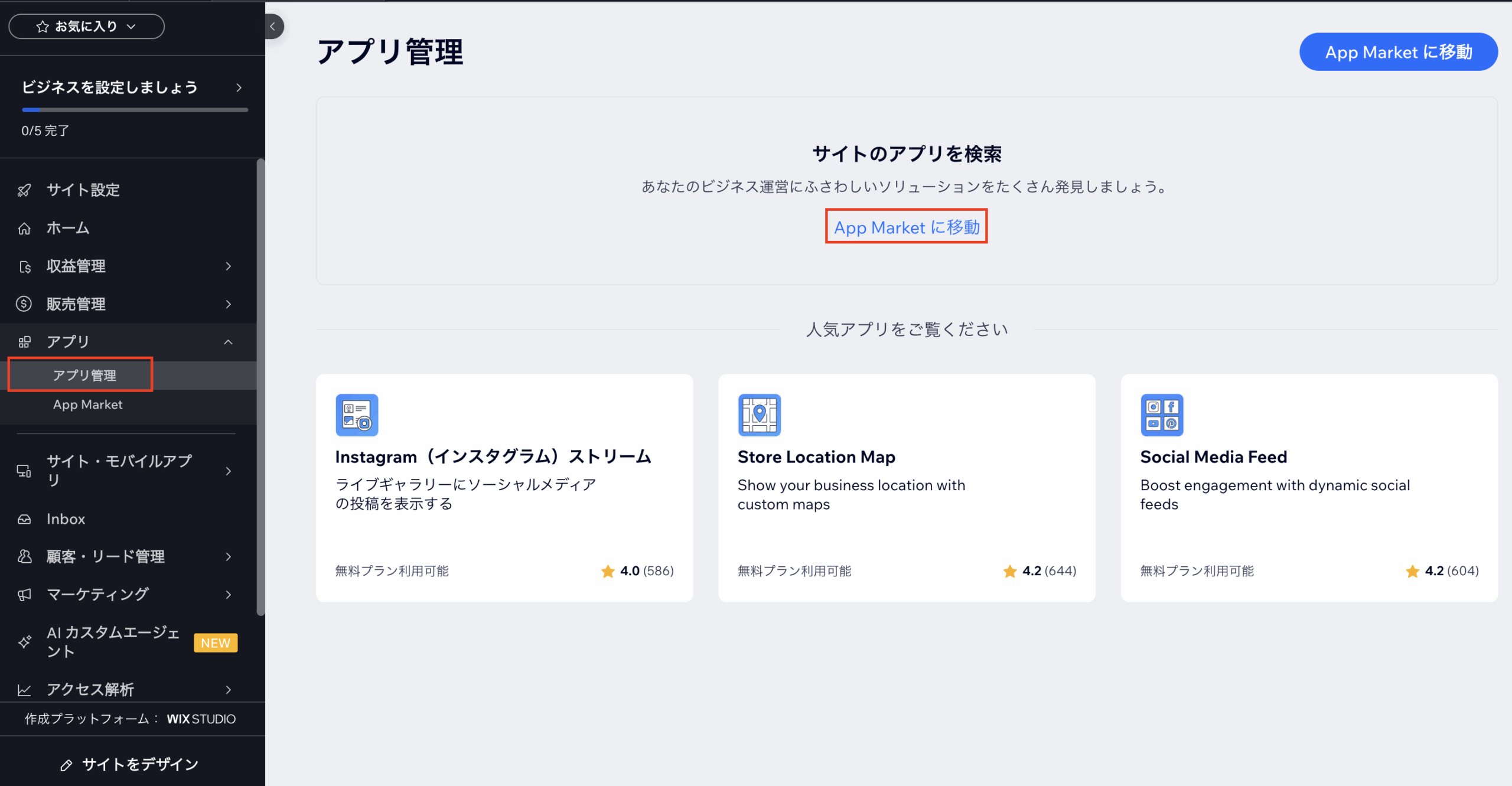Click the setup progress bar under ビジネスを設定しましょう

[135, 110]
